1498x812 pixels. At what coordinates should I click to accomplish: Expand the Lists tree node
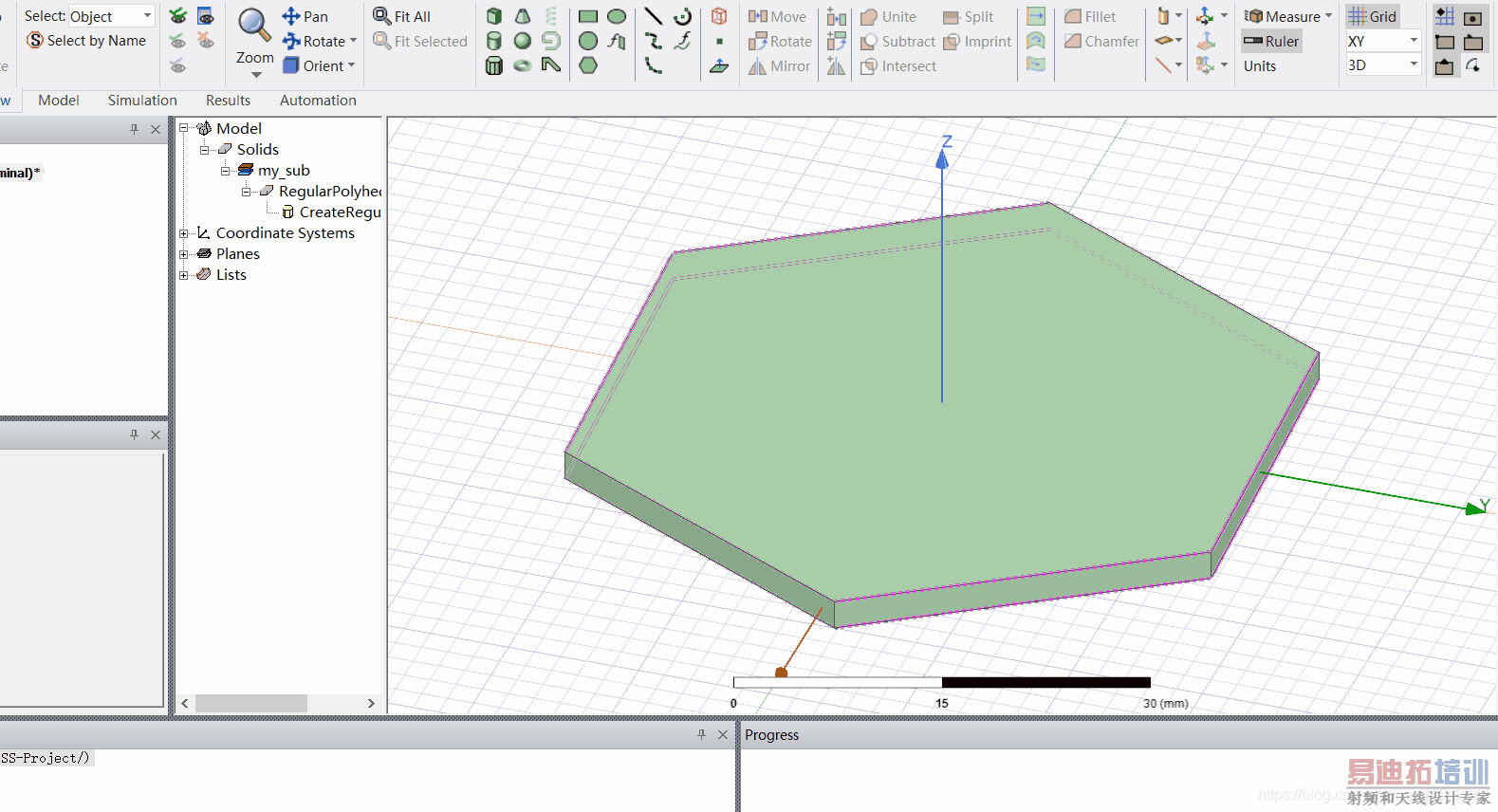(x=183, y=275)
